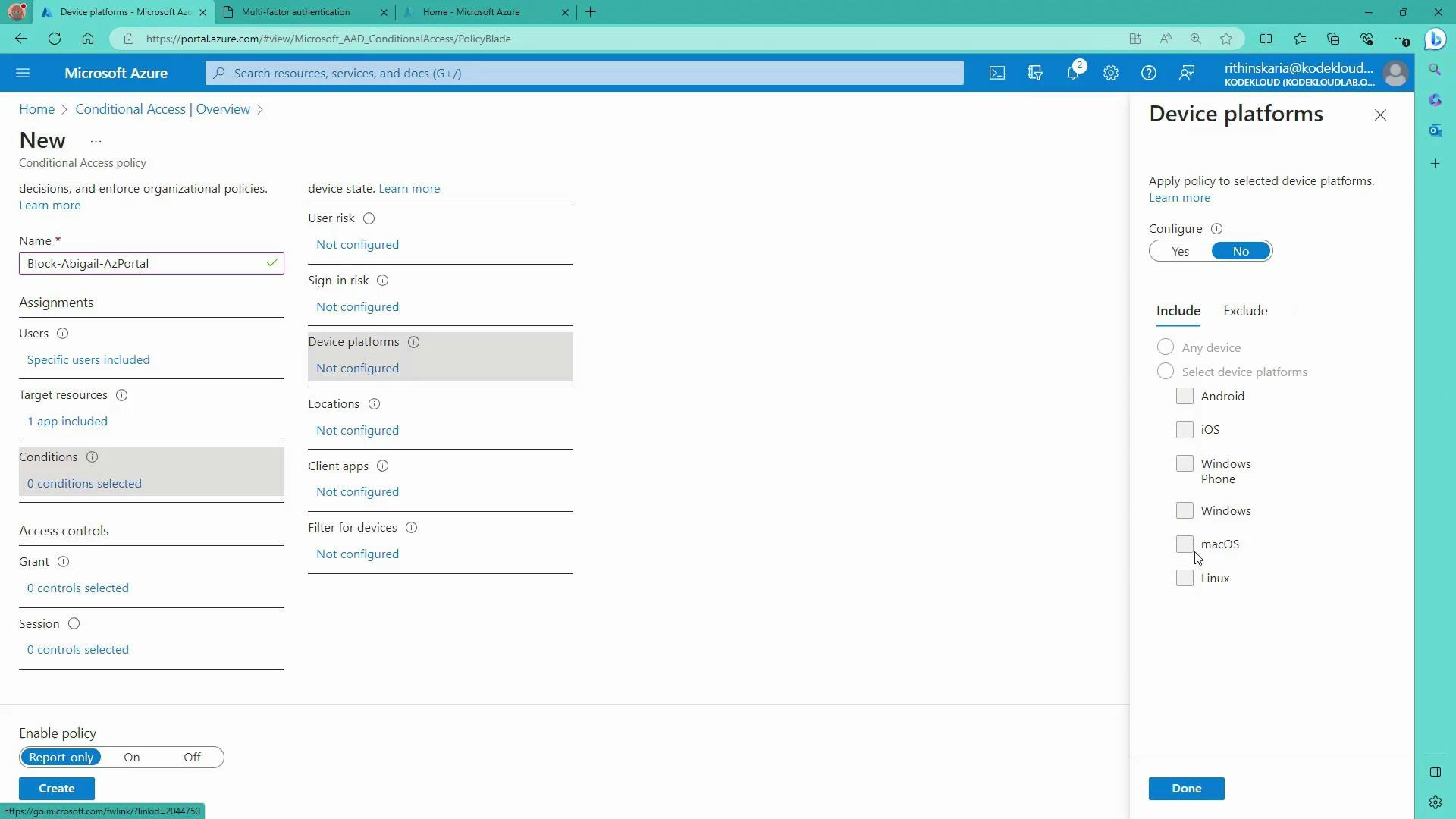Viewport: 1456px width, 819px height.
Task: Switch to the Exclude tab
Action: coord(1244,310)
